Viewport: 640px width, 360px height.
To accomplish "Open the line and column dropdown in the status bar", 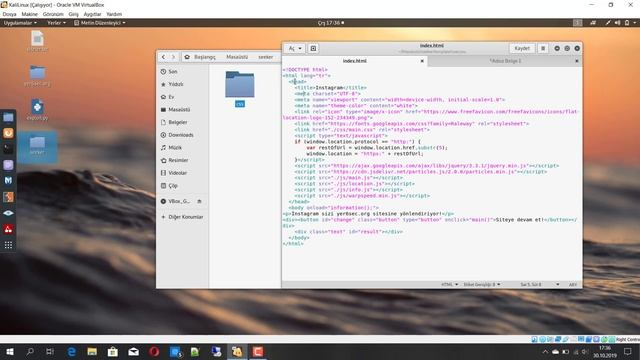I will tap(540, 284).
